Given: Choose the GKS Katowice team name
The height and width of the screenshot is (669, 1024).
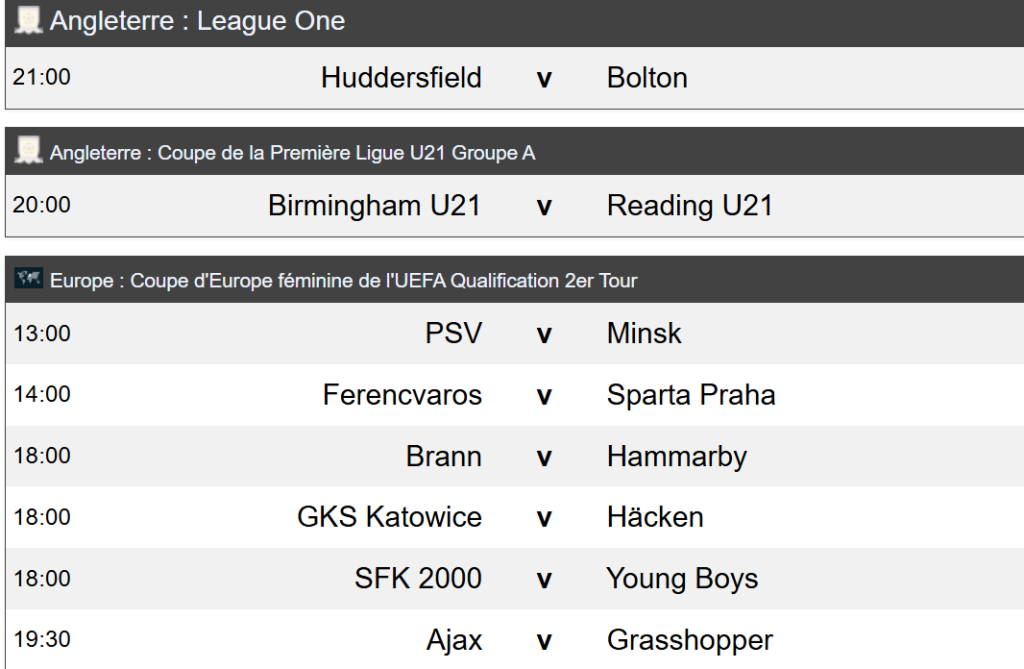Looking at the screenshot, I should (389, 517).
